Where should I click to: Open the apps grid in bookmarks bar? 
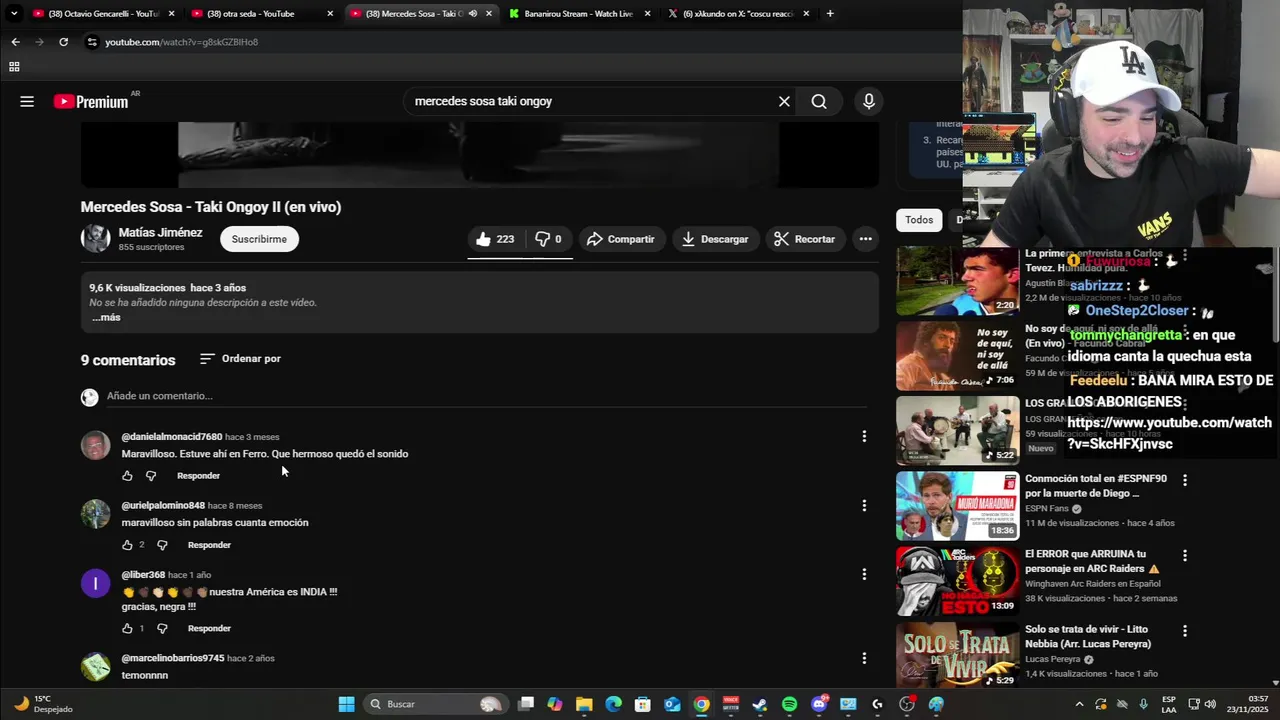pyautogui.click(x=14, y=67)
